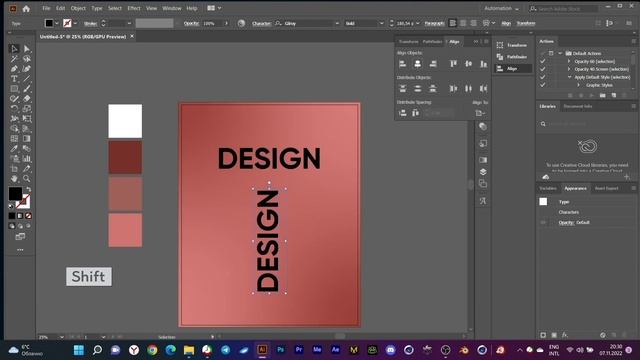This screenshot has height=360, width=640.
Task: Toggle visibility eye of Opacity row
Action: pos(543,222)
